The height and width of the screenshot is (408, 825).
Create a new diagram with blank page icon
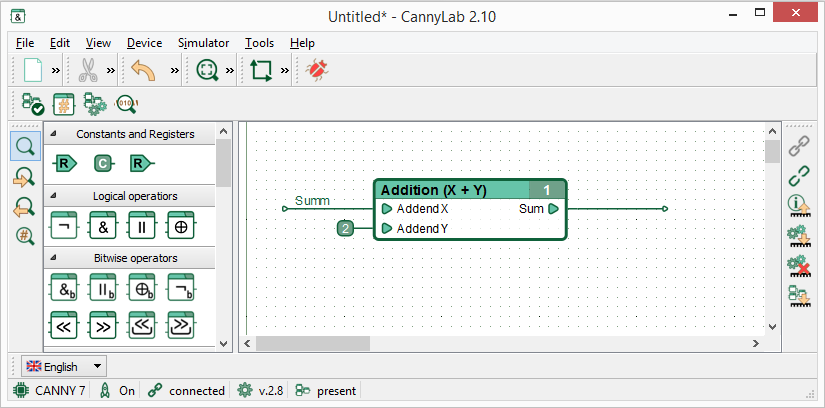[33, 69]
